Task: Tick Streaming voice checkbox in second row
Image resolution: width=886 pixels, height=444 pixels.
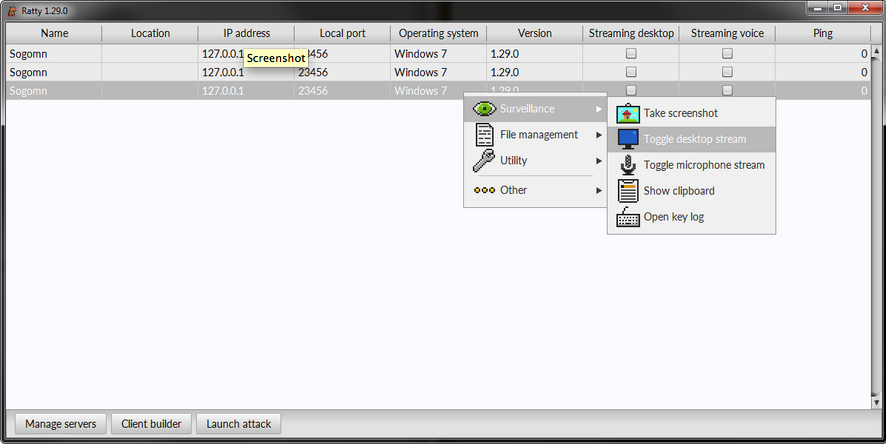Action: [727, 73]
